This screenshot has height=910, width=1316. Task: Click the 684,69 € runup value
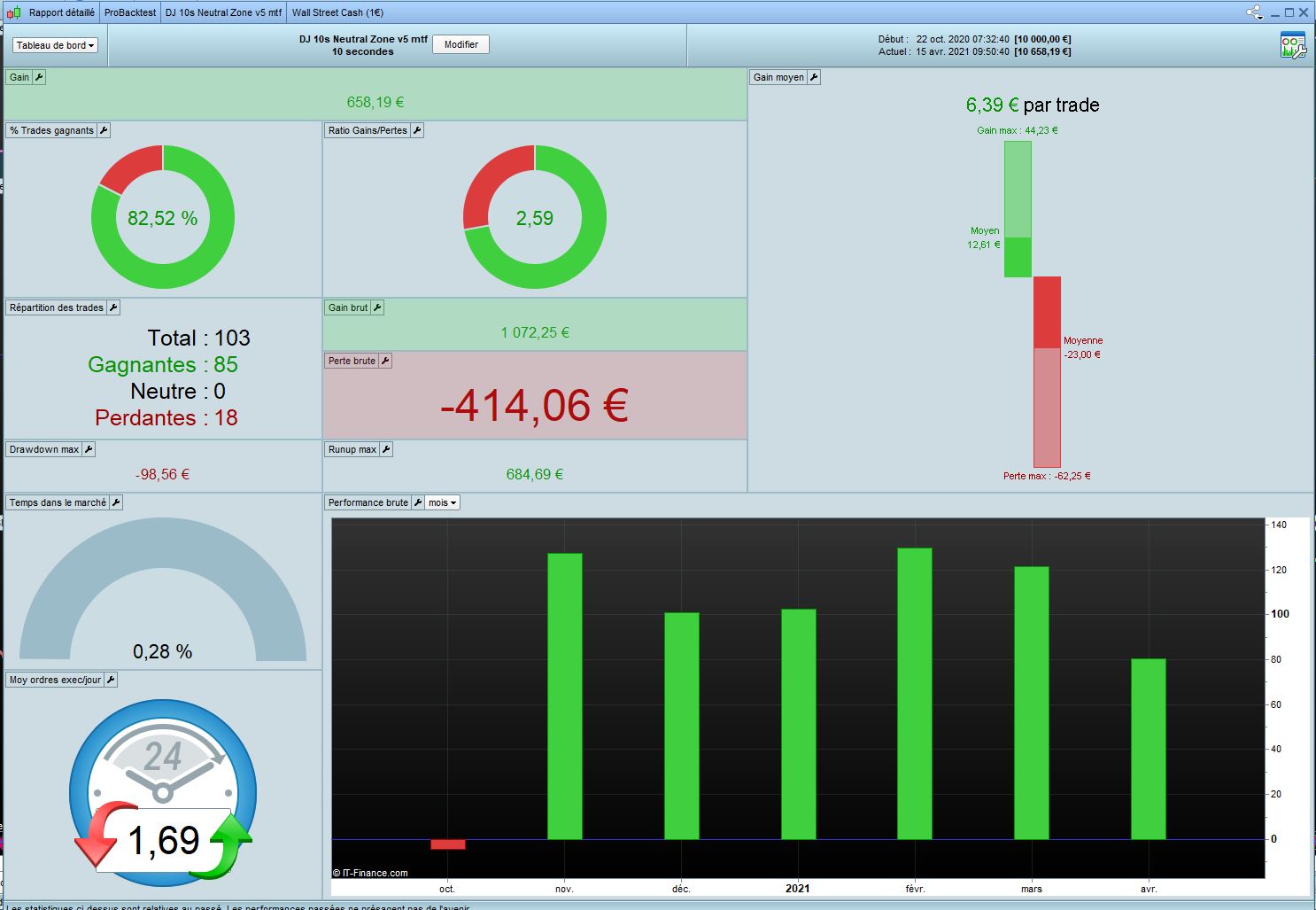click(x=535, y=475)
